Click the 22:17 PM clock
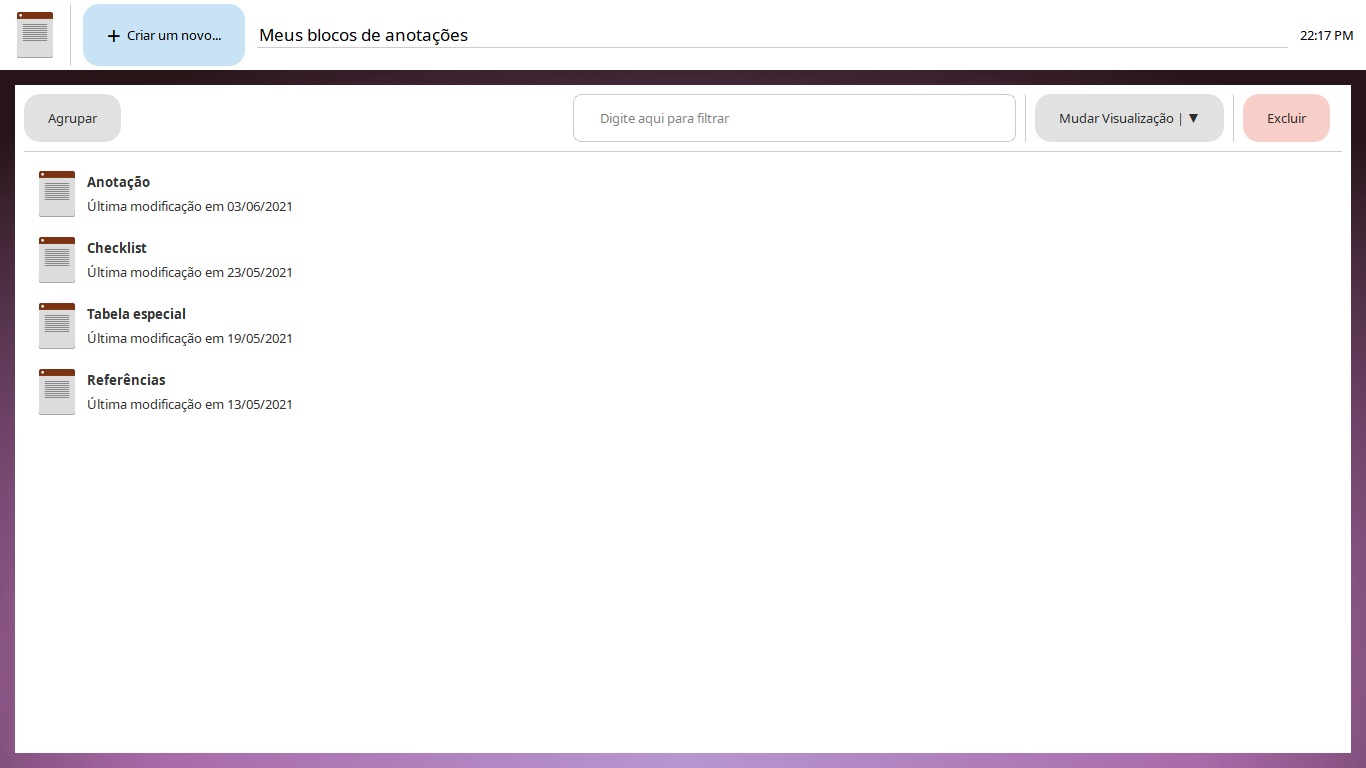Screen dimensions: 1366x768 click(1326, 35)
